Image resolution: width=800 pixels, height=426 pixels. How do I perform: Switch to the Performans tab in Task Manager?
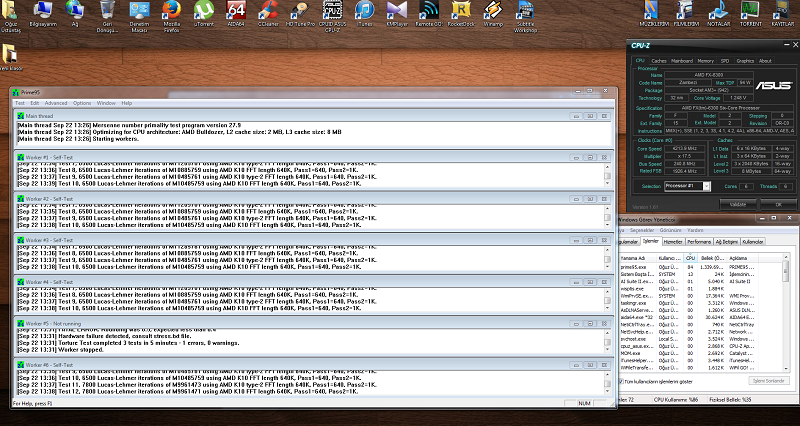[699, 241]
